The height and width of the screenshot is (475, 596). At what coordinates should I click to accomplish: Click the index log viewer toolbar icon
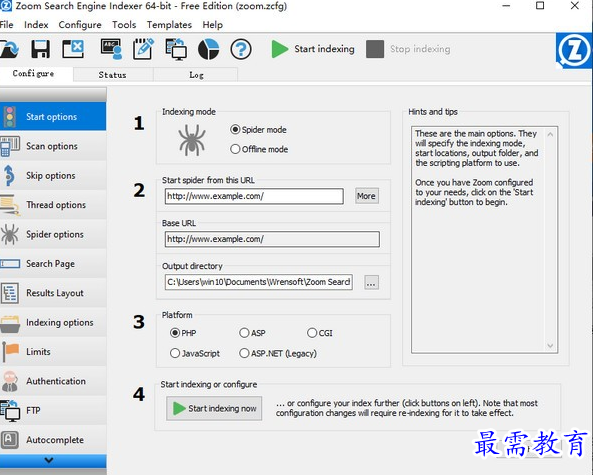coord(111,49)
